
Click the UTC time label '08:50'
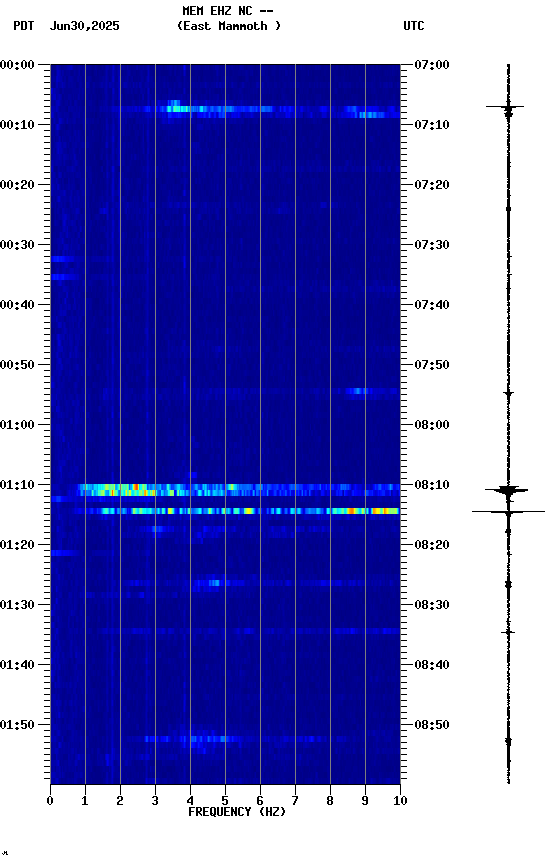[x=431, y=726]
